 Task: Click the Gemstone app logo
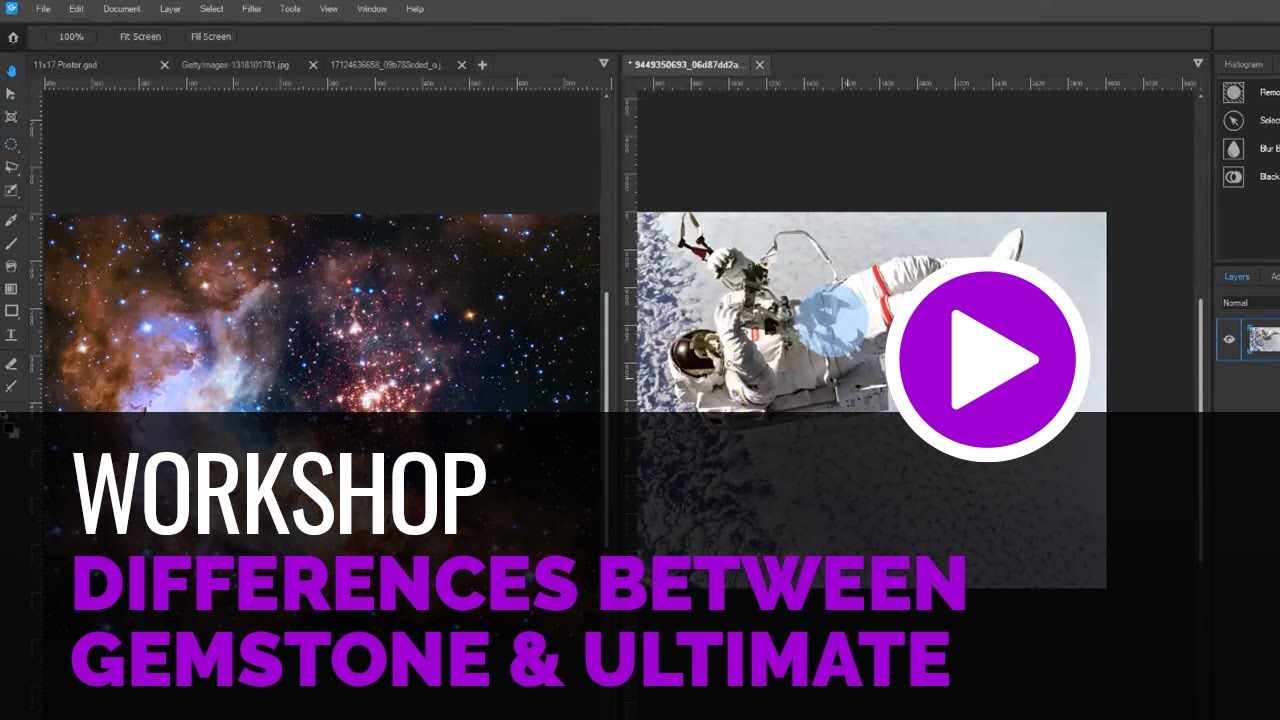click(x=12, y=9)
